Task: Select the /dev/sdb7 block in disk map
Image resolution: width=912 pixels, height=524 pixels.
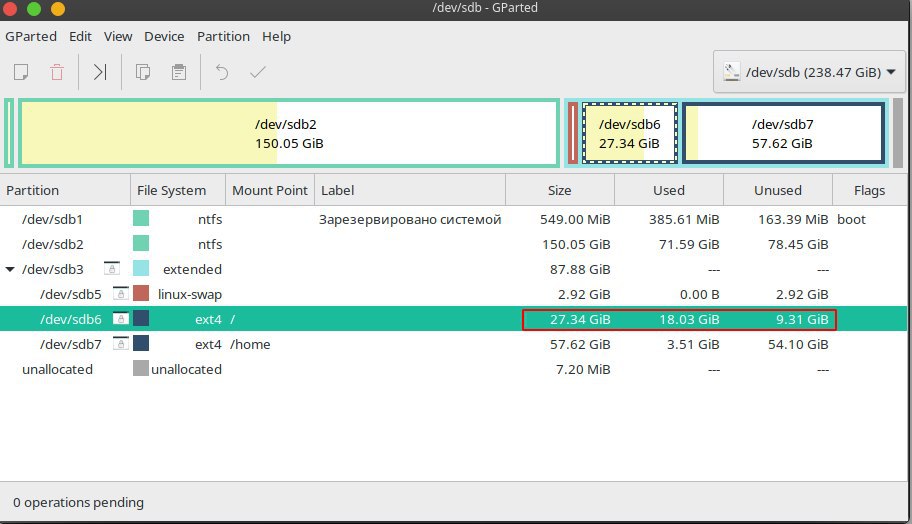Action: [783, 133]
